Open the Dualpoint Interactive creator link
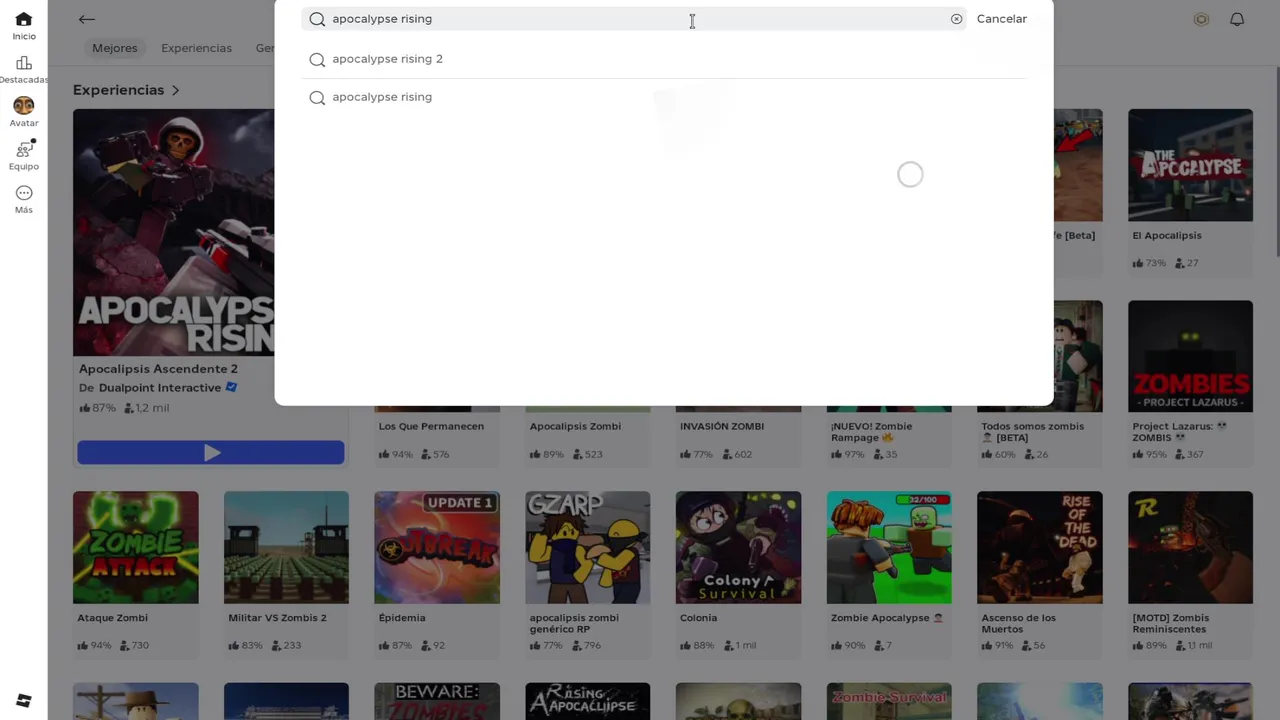This screenshot has width=1280, height=720. 159,388
